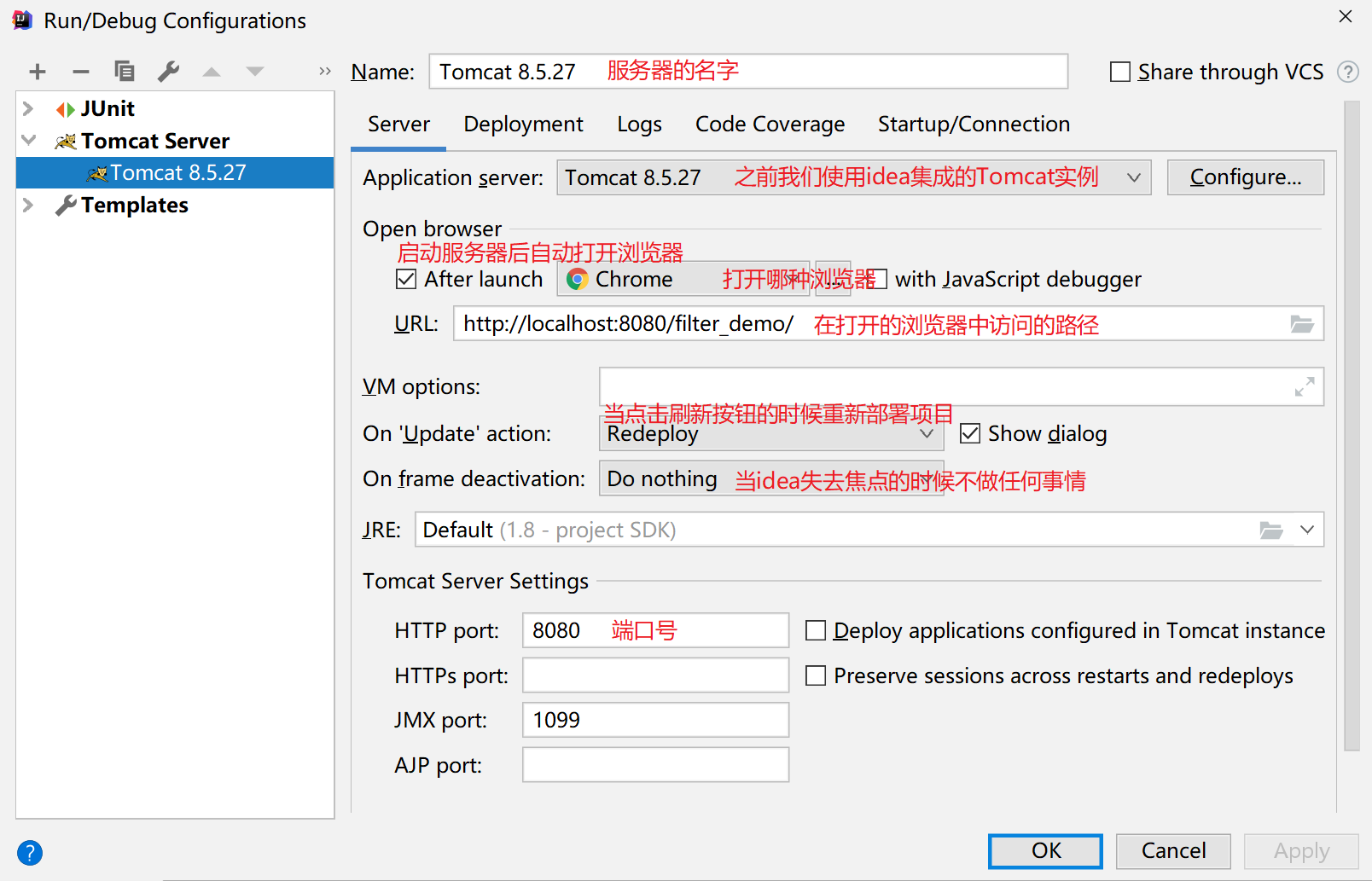Add a new configuration with plus icon
This screenshot has height=881, width=1372.
click(38, 72)
